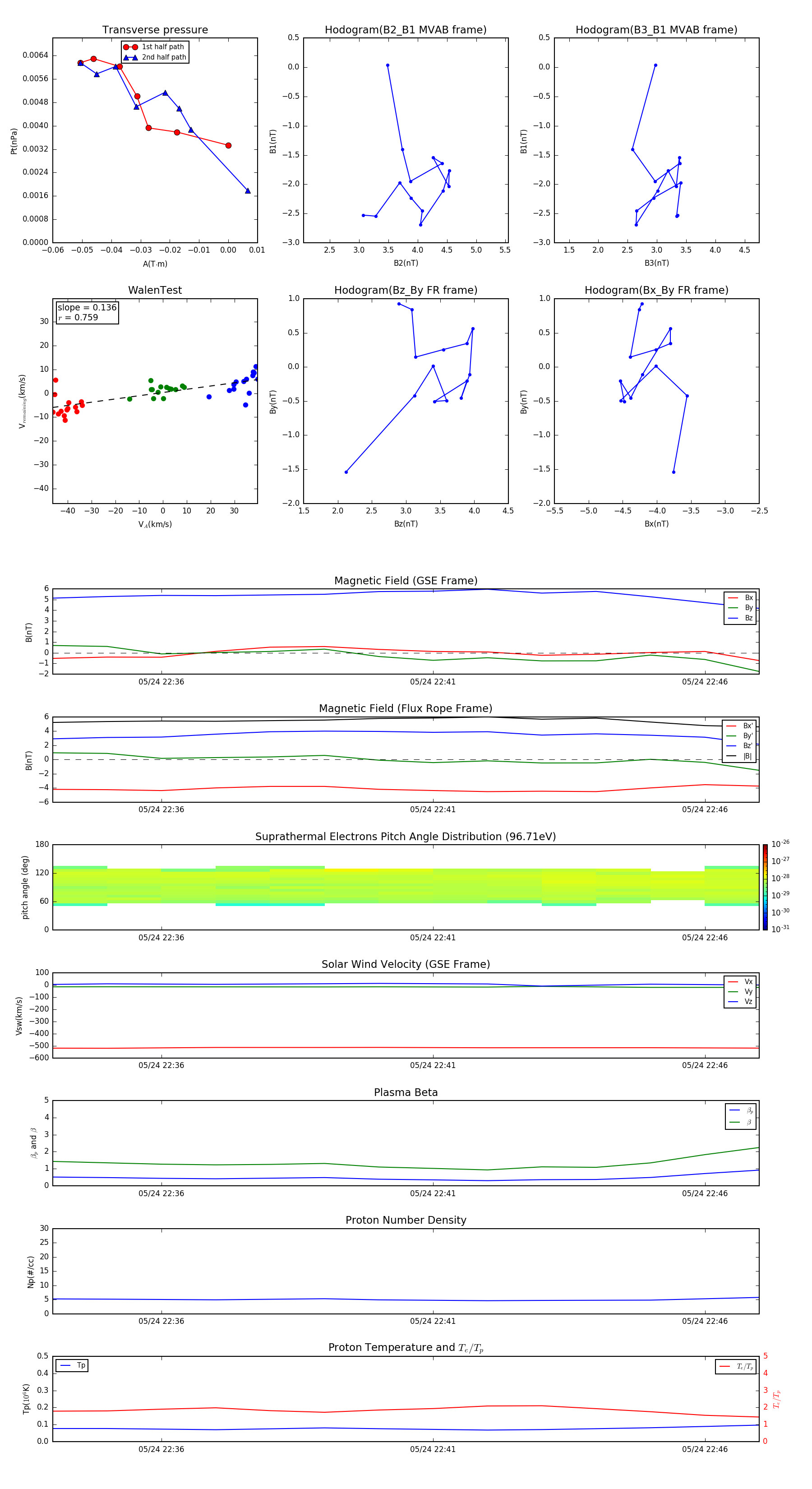812x1489 pixels.
Task: Click the 10^-26 colorbar label
Action: pyautogui.click(x=780, y=844)
